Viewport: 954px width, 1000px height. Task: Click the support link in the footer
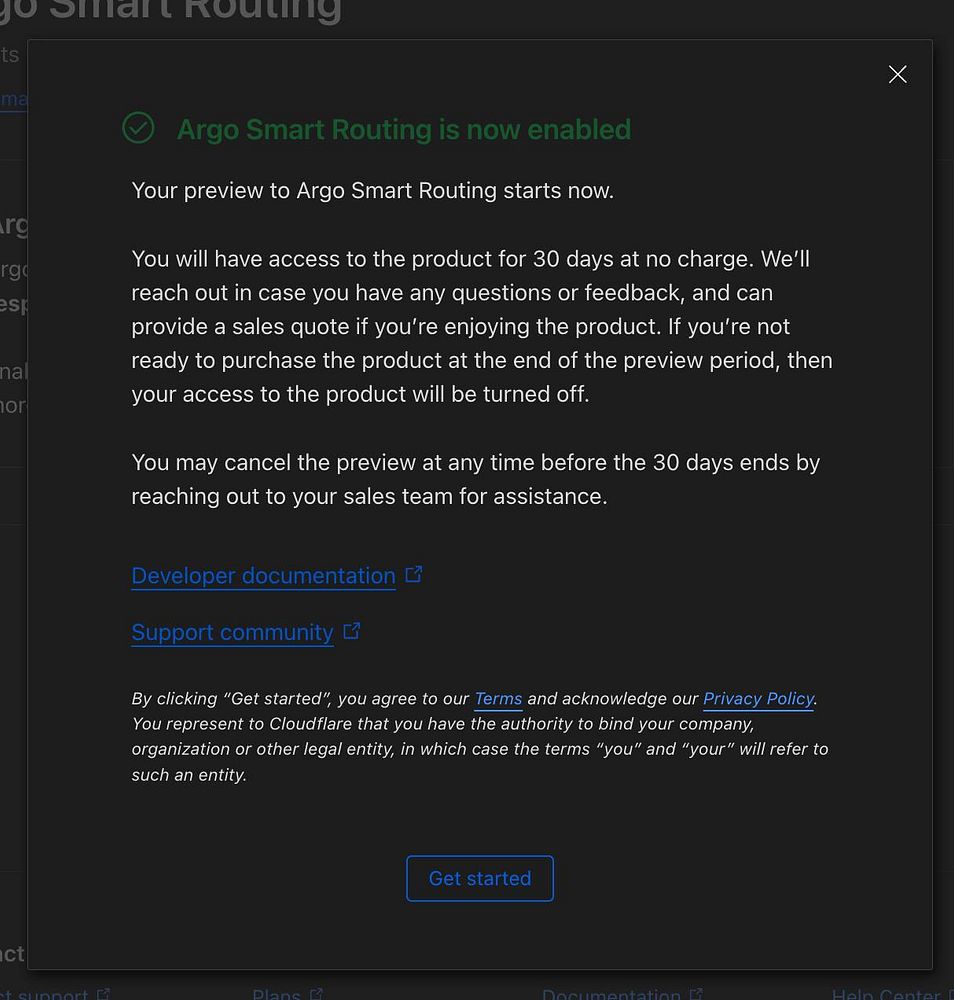pyautogui.click(x=45, y=994)
